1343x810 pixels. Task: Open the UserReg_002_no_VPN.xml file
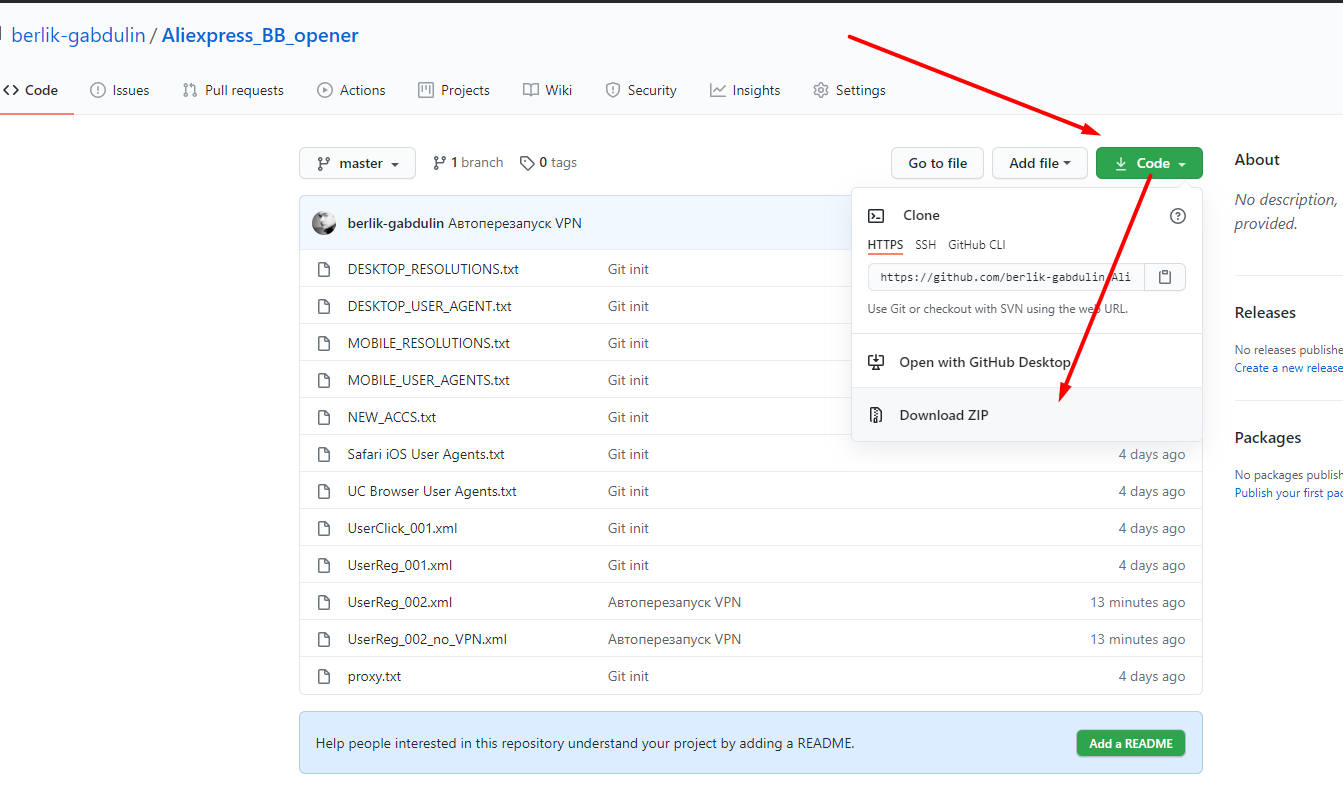tap(427, 639)
